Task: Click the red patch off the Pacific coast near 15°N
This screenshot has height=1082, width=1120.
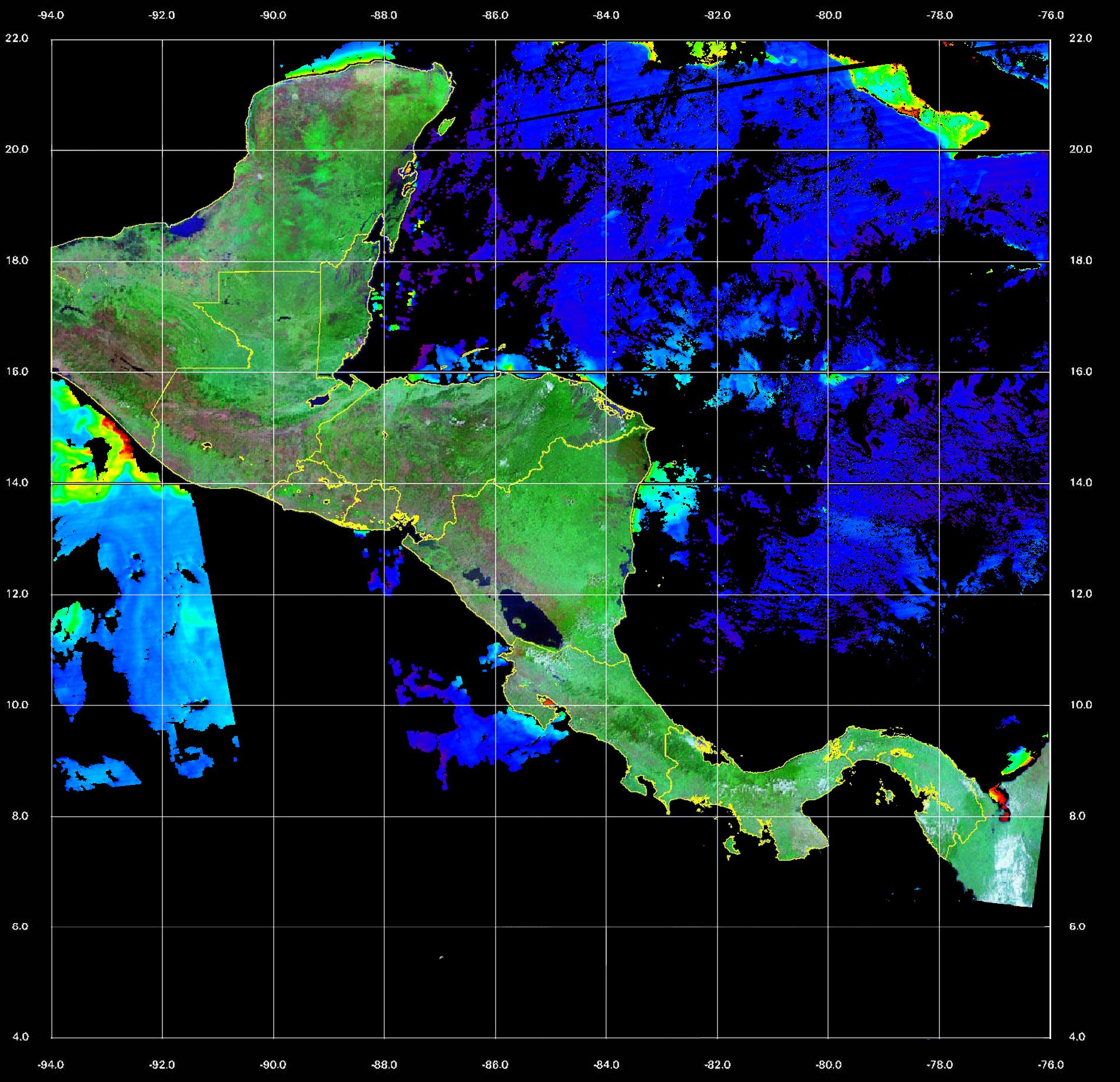Action: pos(118,435)
